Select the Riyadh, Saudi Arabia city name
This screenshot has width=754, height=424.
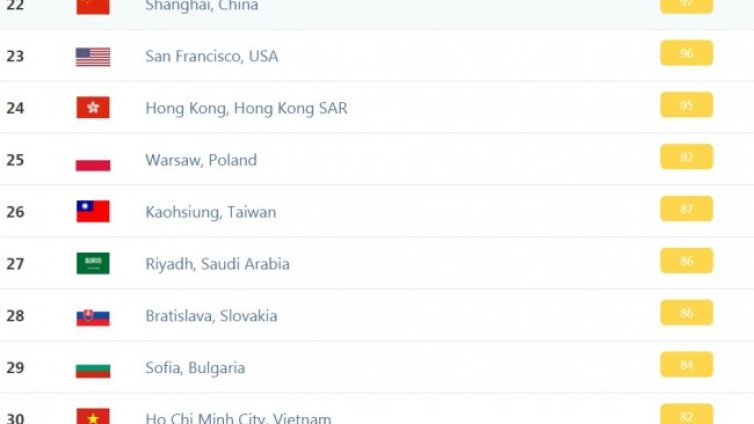pos(217,264)
